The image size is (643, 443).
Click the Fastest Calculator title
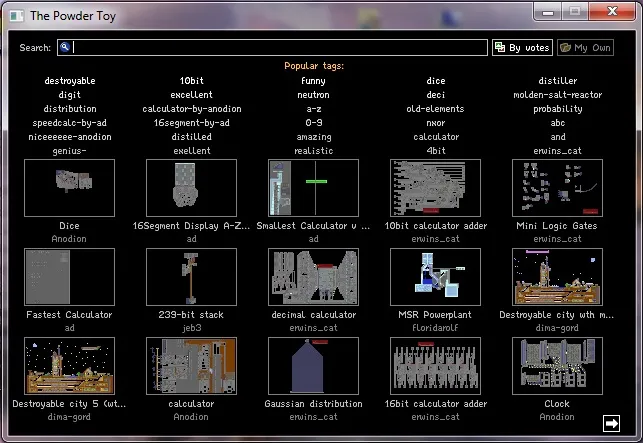point(69,315)
